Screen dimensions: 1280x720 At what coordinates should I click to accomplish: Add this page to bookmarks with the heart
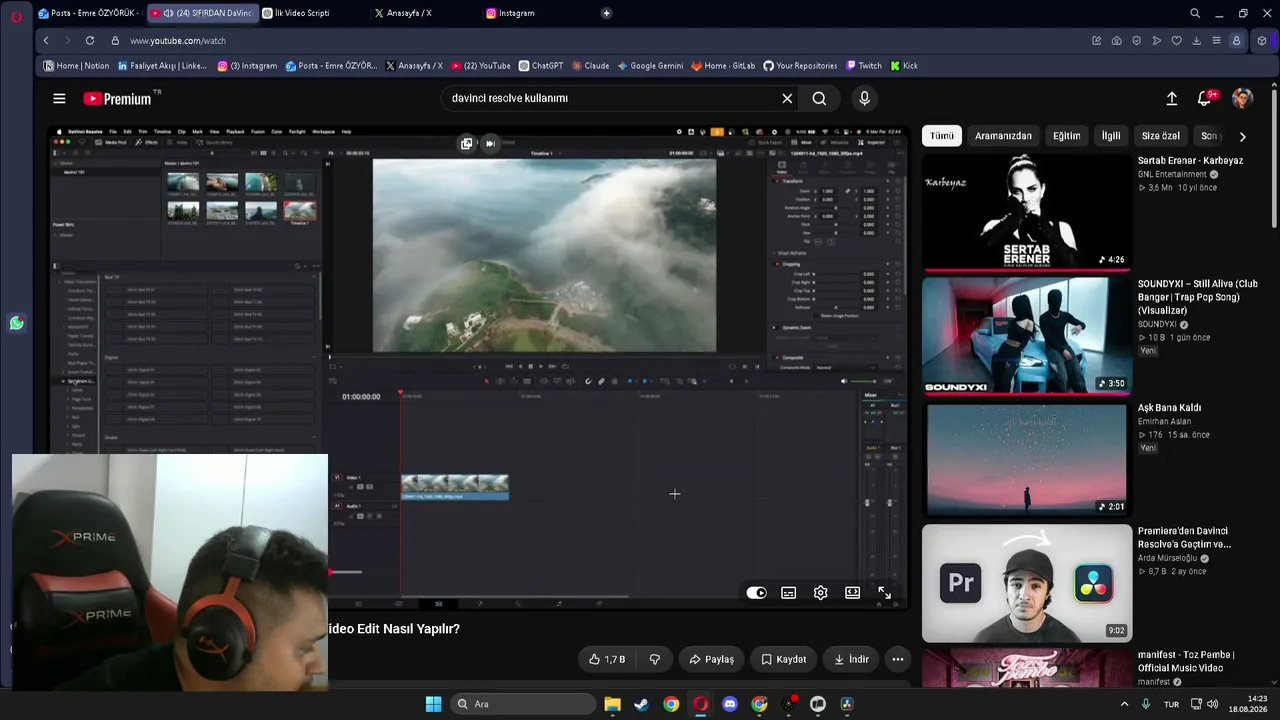[1176, 40]
